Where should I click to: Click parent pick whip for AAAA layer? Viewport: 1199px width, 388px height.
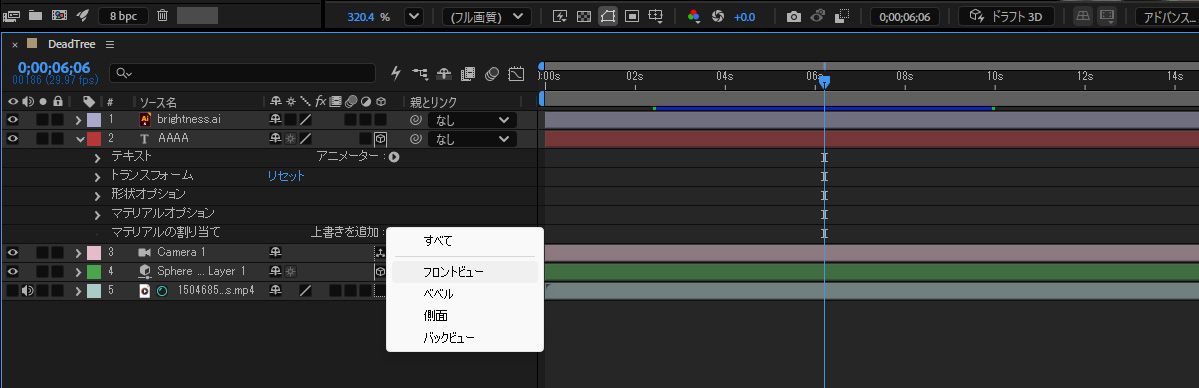[x=415, y=139]
